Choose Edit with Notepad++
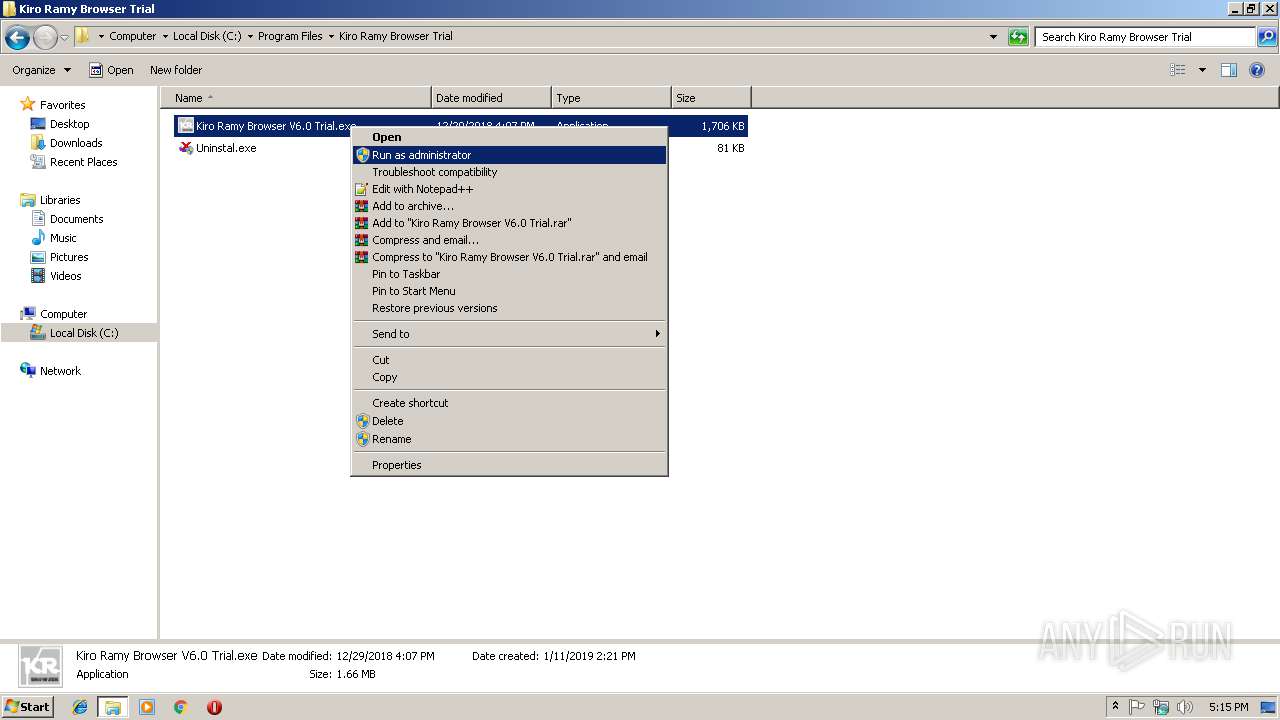The width and height of the screenshot is (1280, 720). coord(509,189)
